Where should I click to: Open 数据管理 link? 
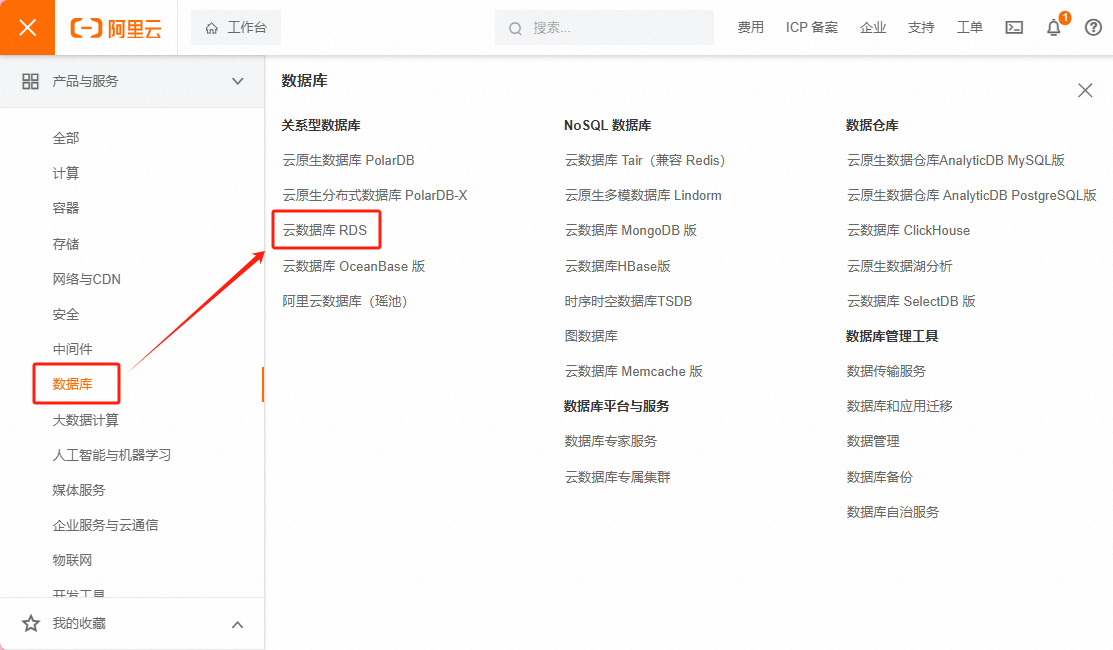872,441
